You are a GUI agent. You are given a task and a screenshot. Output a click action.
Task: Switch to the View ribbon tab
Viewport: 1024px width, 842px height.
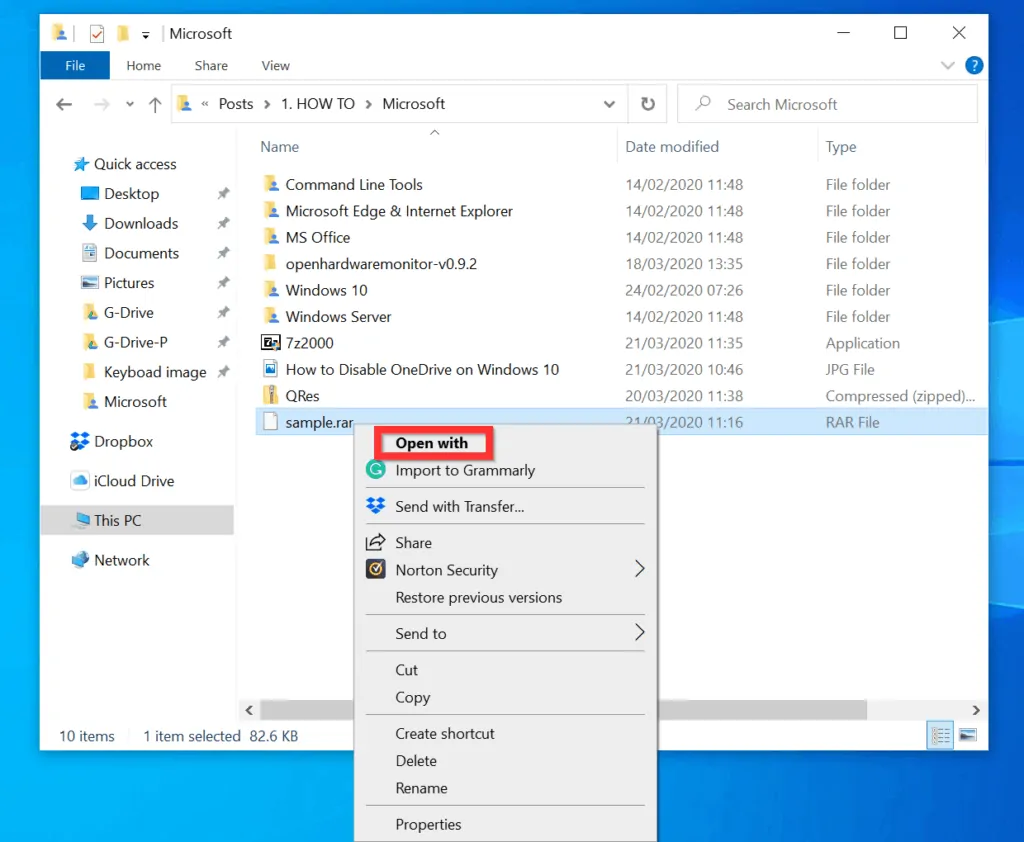point(275,65)
